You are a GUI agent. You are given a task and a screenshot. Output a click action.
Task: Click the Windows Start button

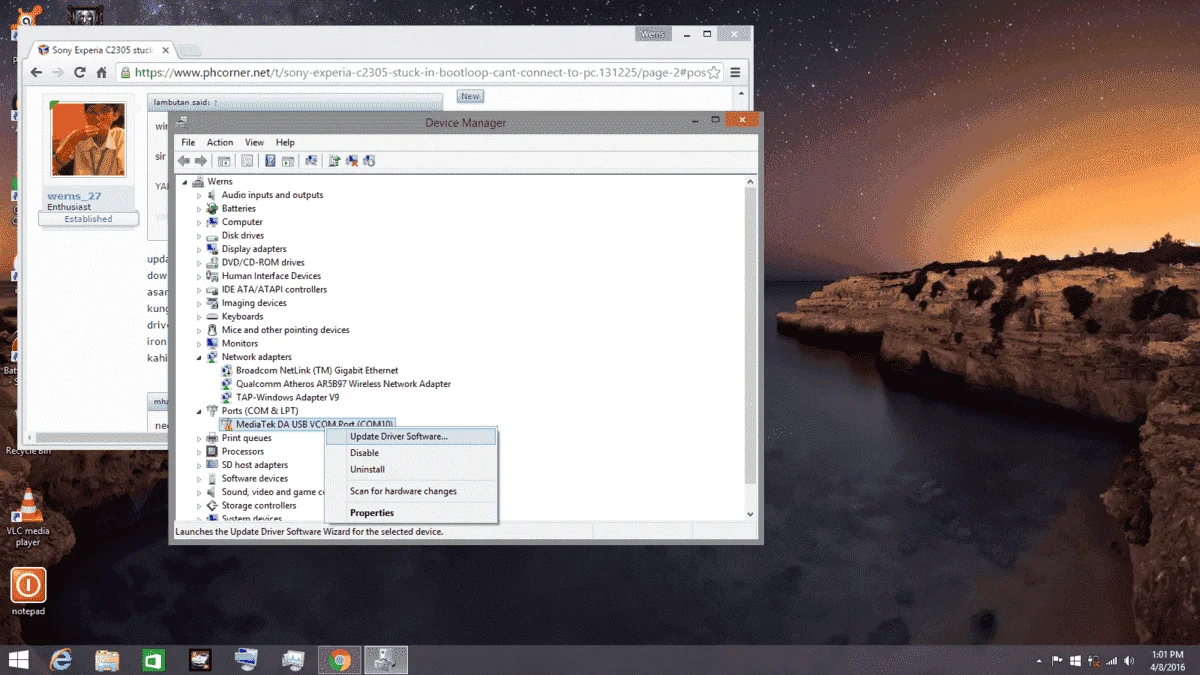pos(18,660)
